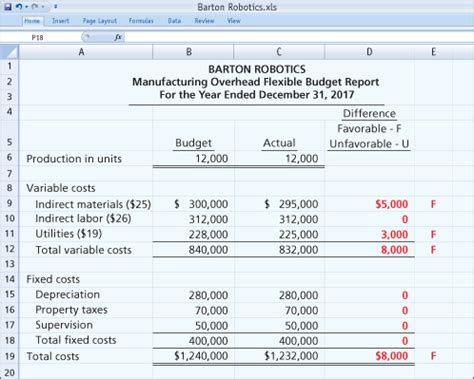Select row 1 header
This screenshot has height=379, width=474.
point(10,66)
